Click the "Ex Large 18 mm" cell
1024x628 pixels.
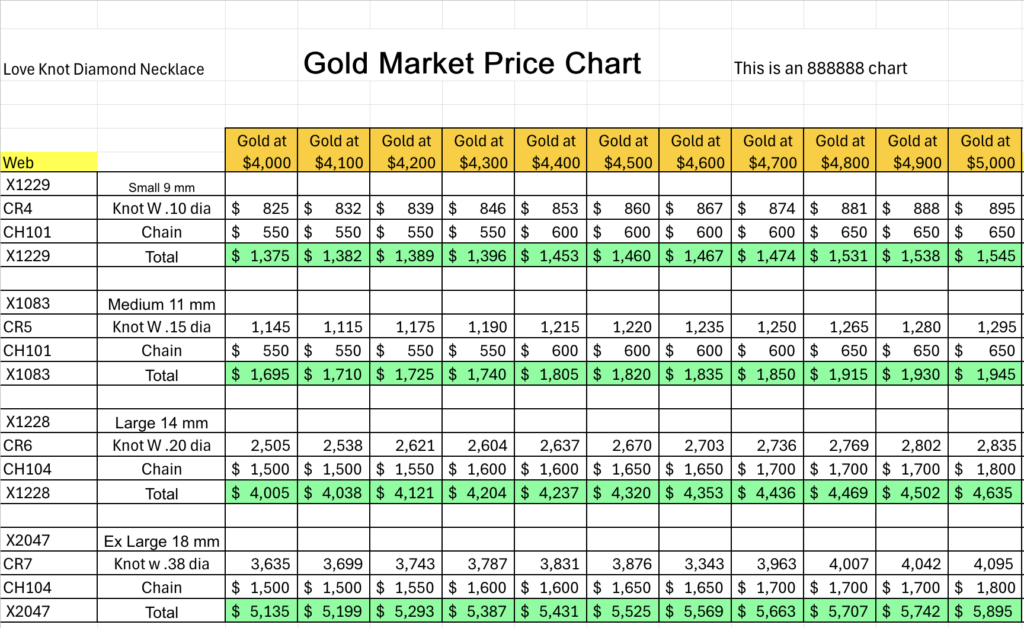161,541
